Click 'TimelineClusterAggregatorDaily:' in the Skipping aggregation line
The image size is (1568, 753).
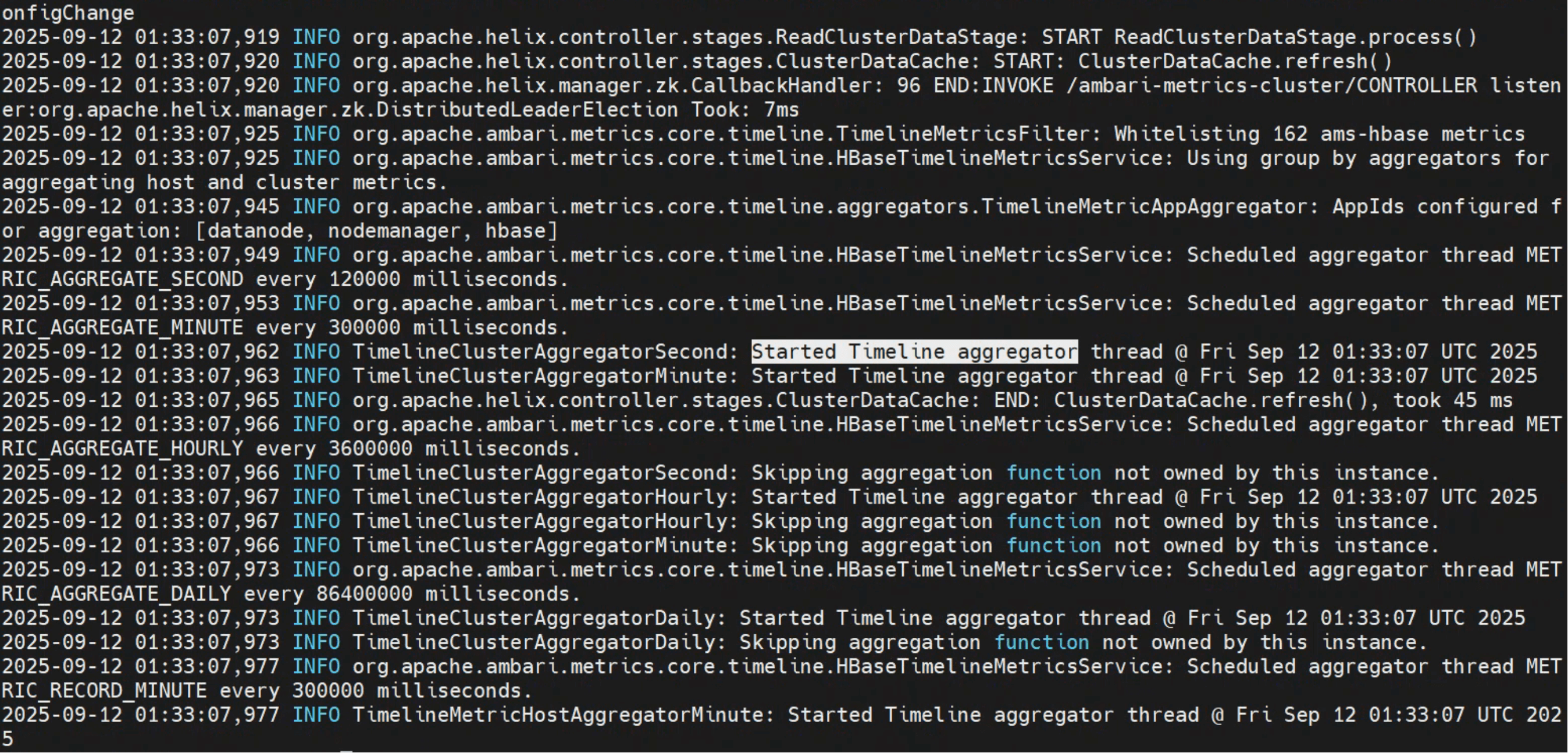tap(539, 642)
